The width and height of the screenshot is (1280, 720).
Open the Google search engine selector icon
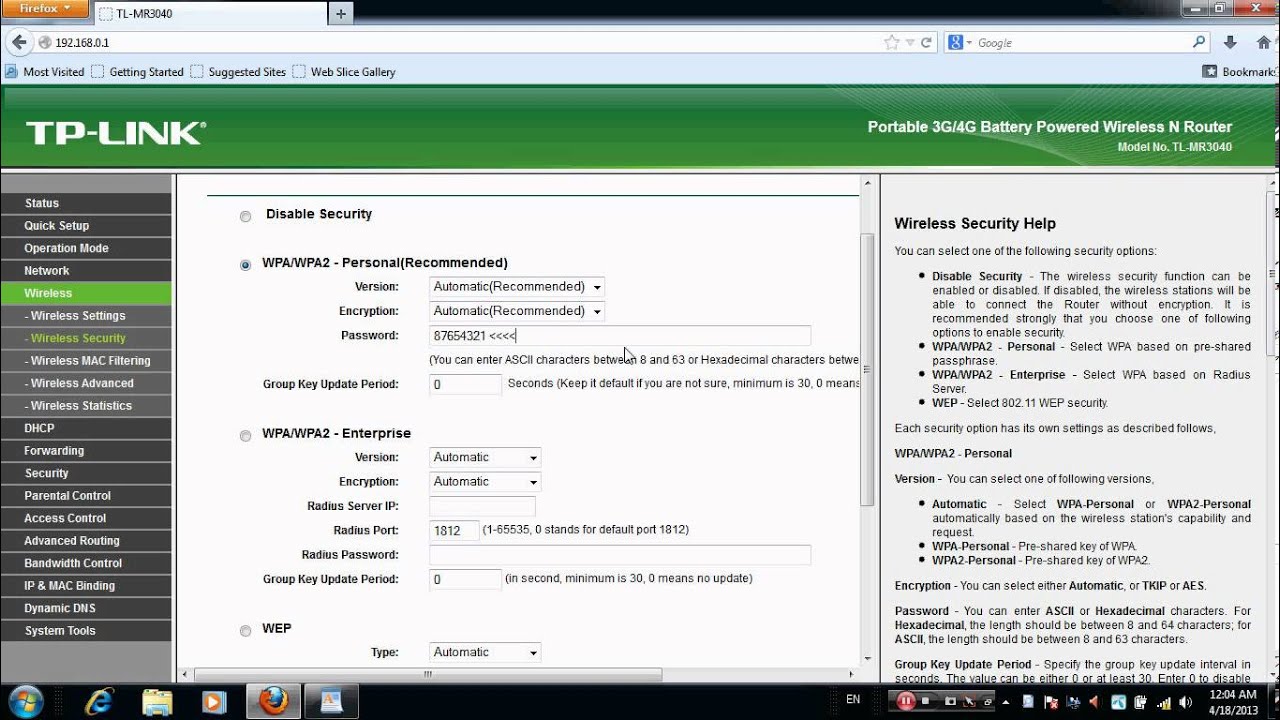[958, 42]
